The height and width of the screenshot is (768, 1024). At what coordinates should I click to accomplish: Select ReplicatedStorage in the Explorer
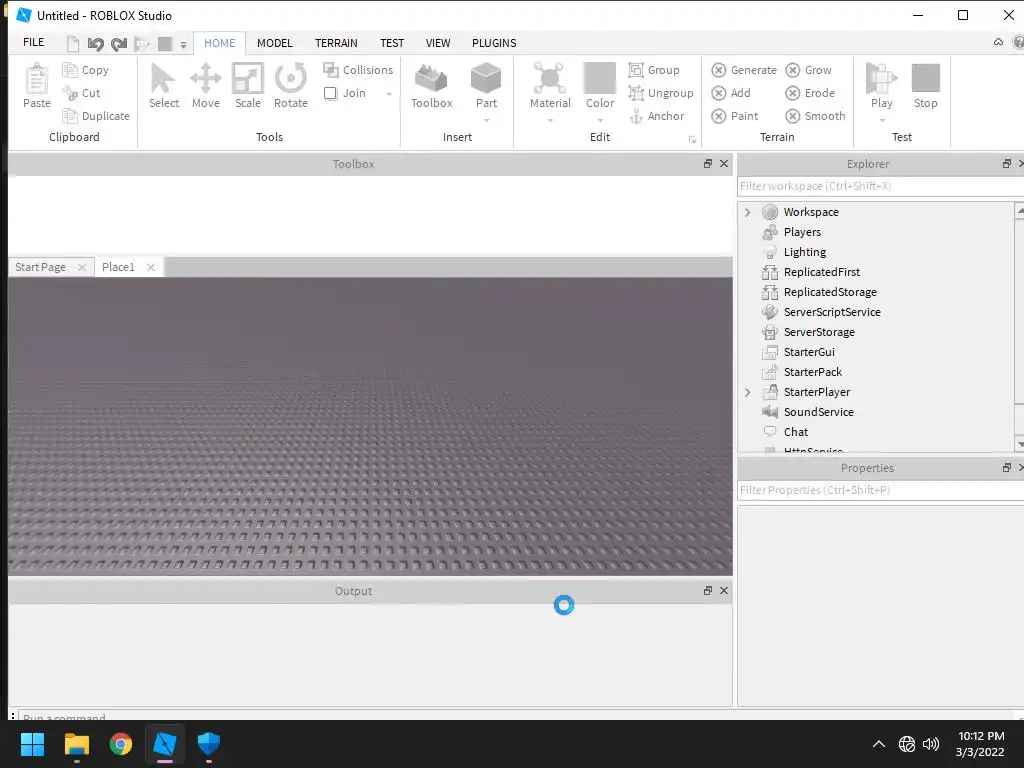[830, 292]
